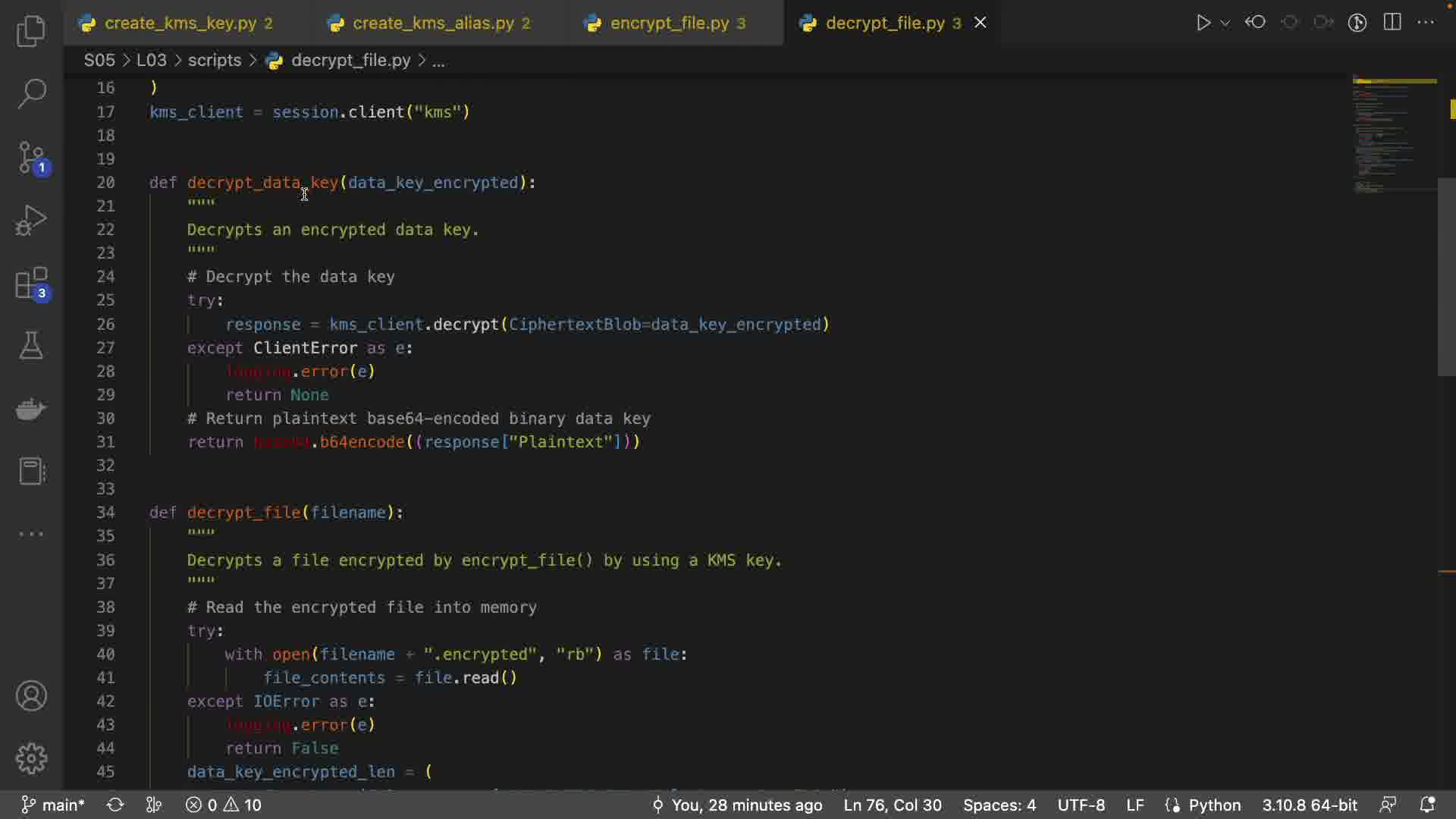Open the Run and Debug view
This screenshot has height=819, width=1456.
pyautogui.click(x=31, y=221)
